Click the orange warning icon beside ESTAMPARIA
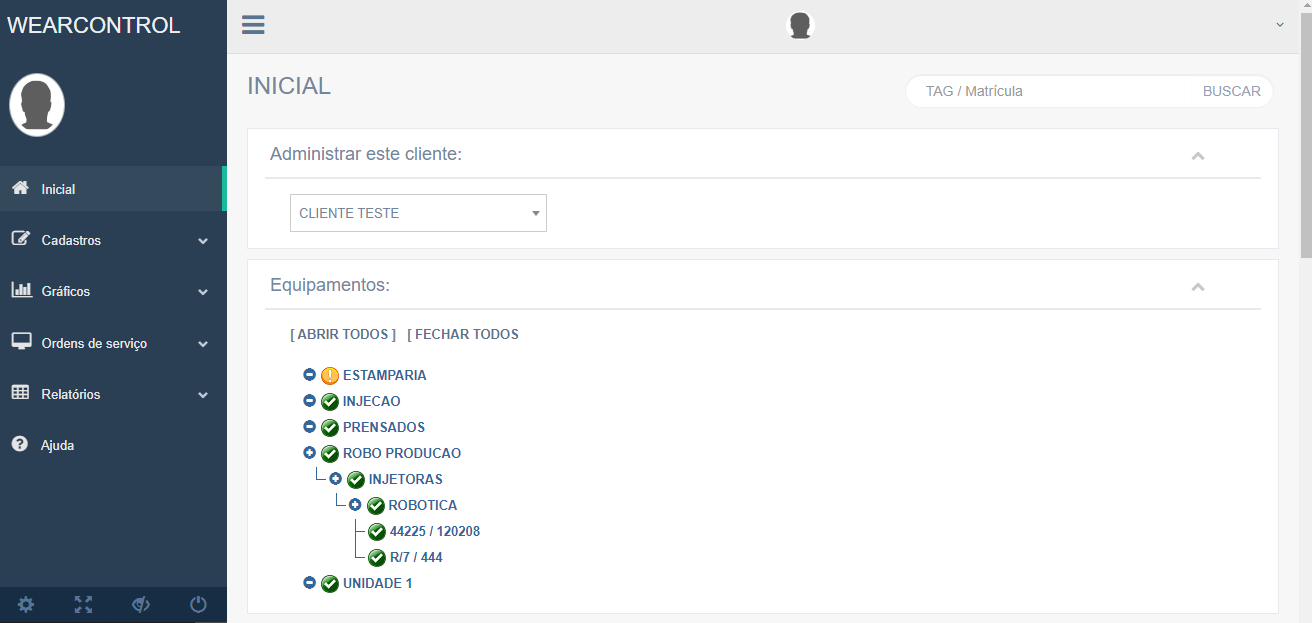 click(330, 376)
